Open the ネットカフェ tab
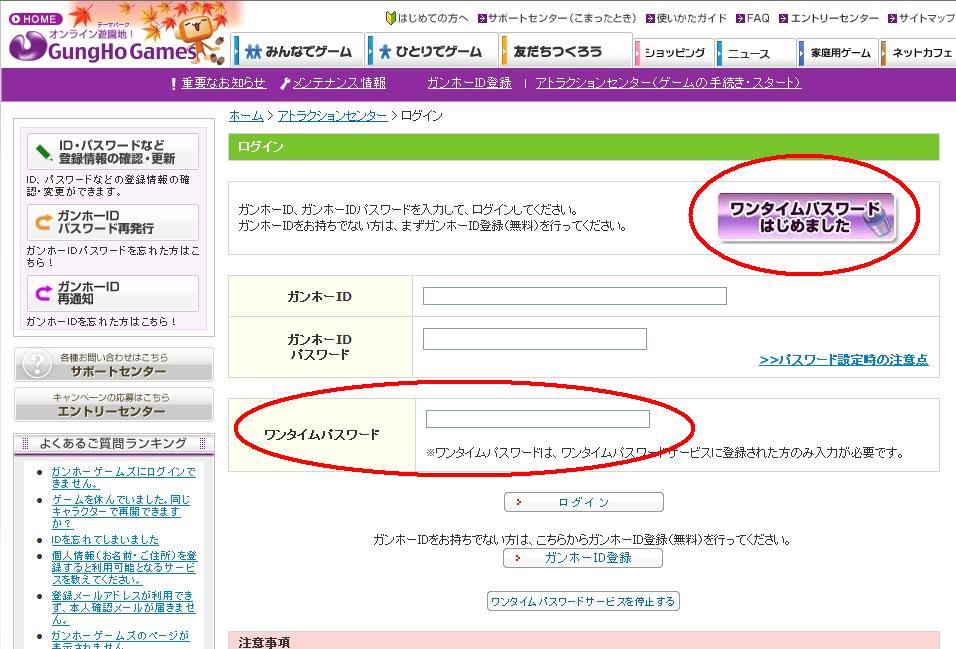This screenshot has width=956, height=649. [918, 53]
